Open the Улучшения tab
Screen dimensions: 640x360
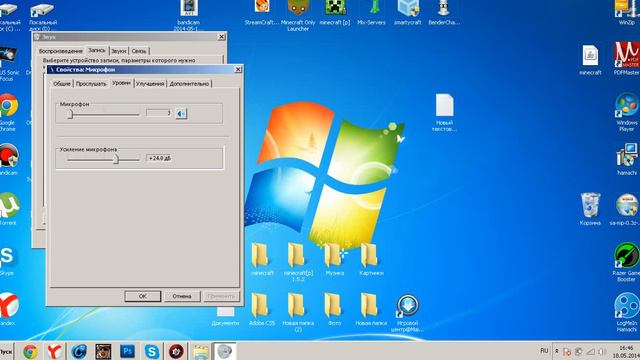click(150, 84)
